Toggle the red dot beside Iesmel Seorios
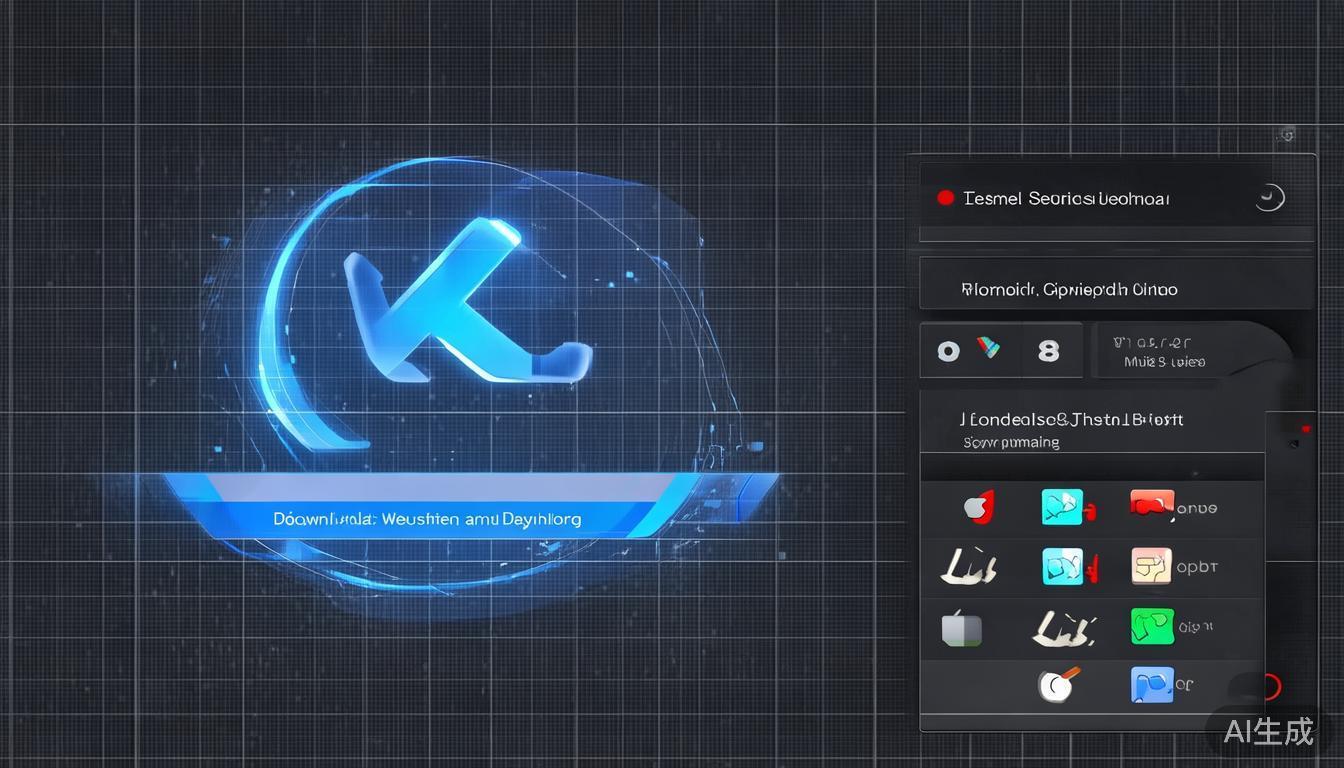This screenshot has width=1344, height=768. click(x=945, y=198)
